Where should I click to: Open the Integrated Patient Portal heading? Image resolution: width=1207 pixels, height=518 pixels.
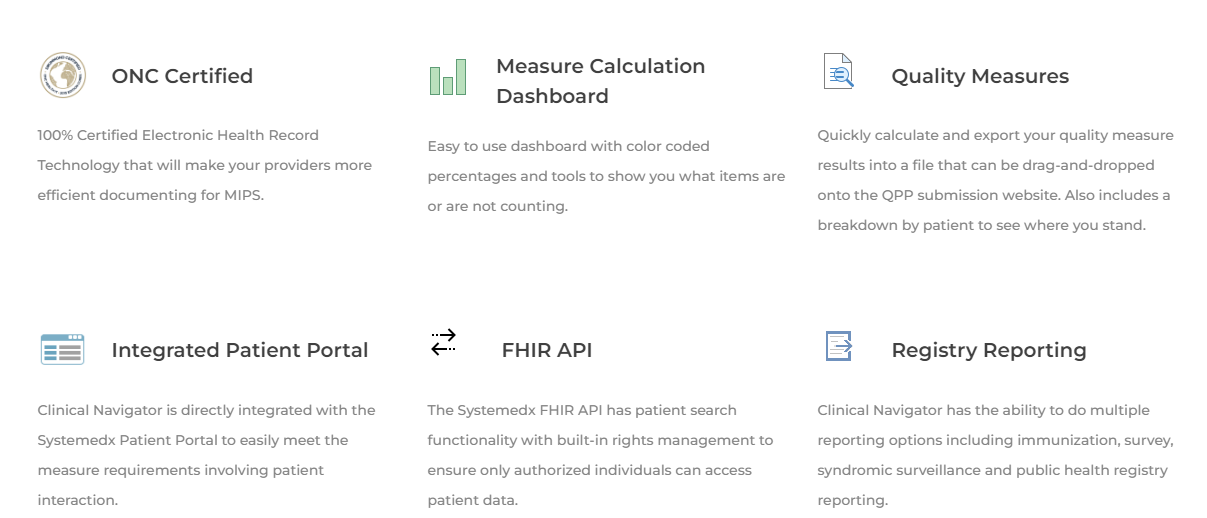pos(240,350)
